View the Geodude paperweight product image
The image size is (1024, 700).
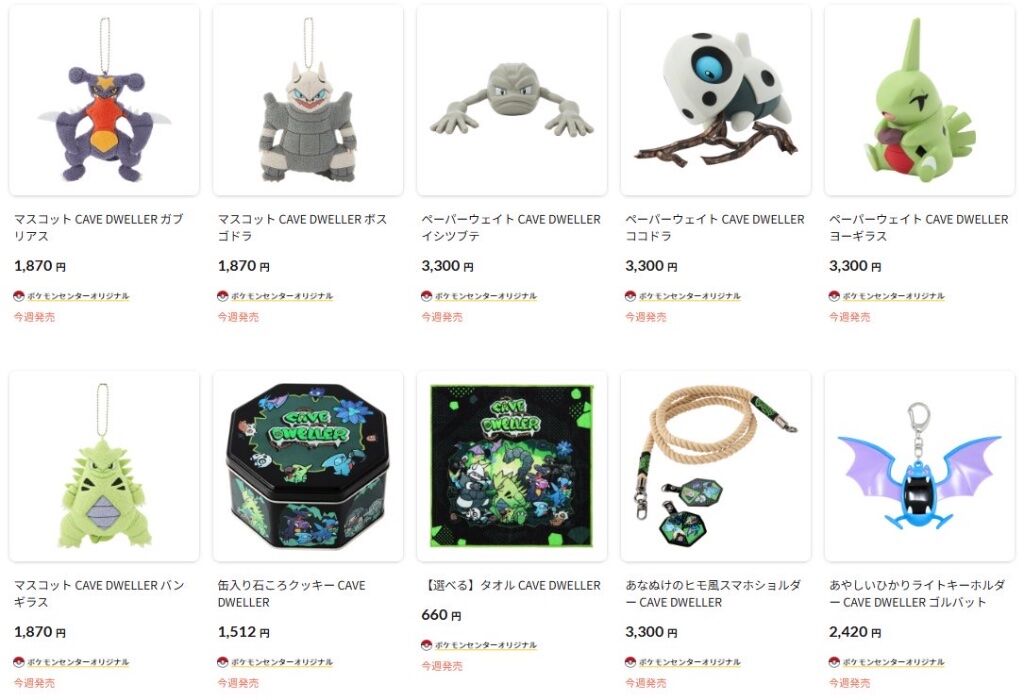click(x=511, y=101)
